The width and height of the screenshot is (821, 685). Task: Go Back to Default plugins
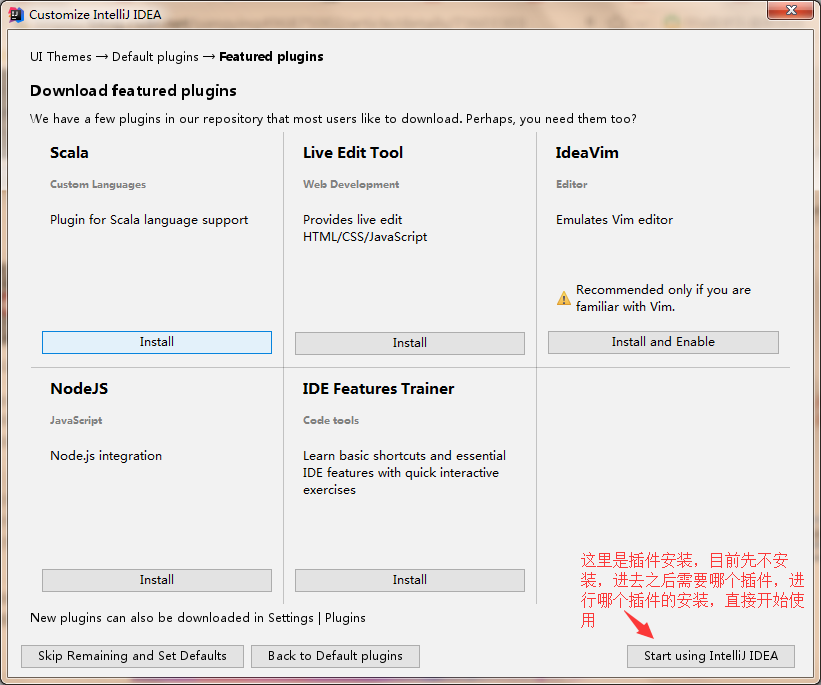click(335, 656)
